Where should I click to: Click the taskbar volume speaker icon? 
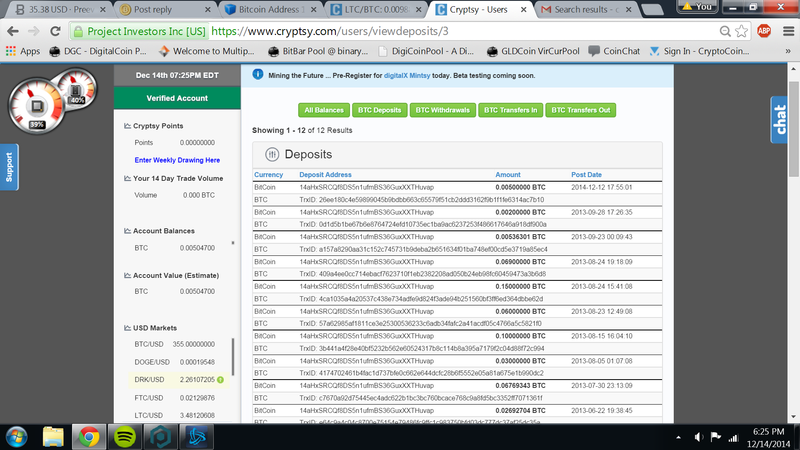(698, 437)
